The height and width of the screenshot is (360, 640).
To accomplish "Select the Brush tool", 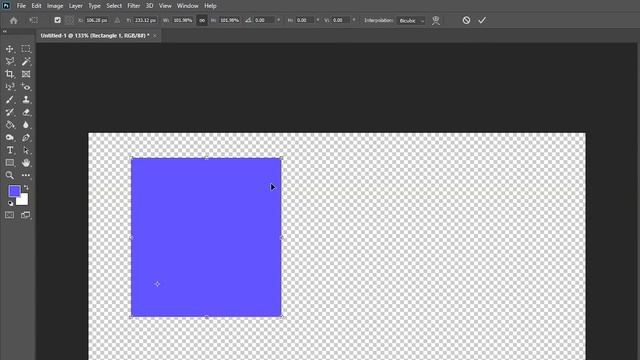I will click(x=10, y=100).
